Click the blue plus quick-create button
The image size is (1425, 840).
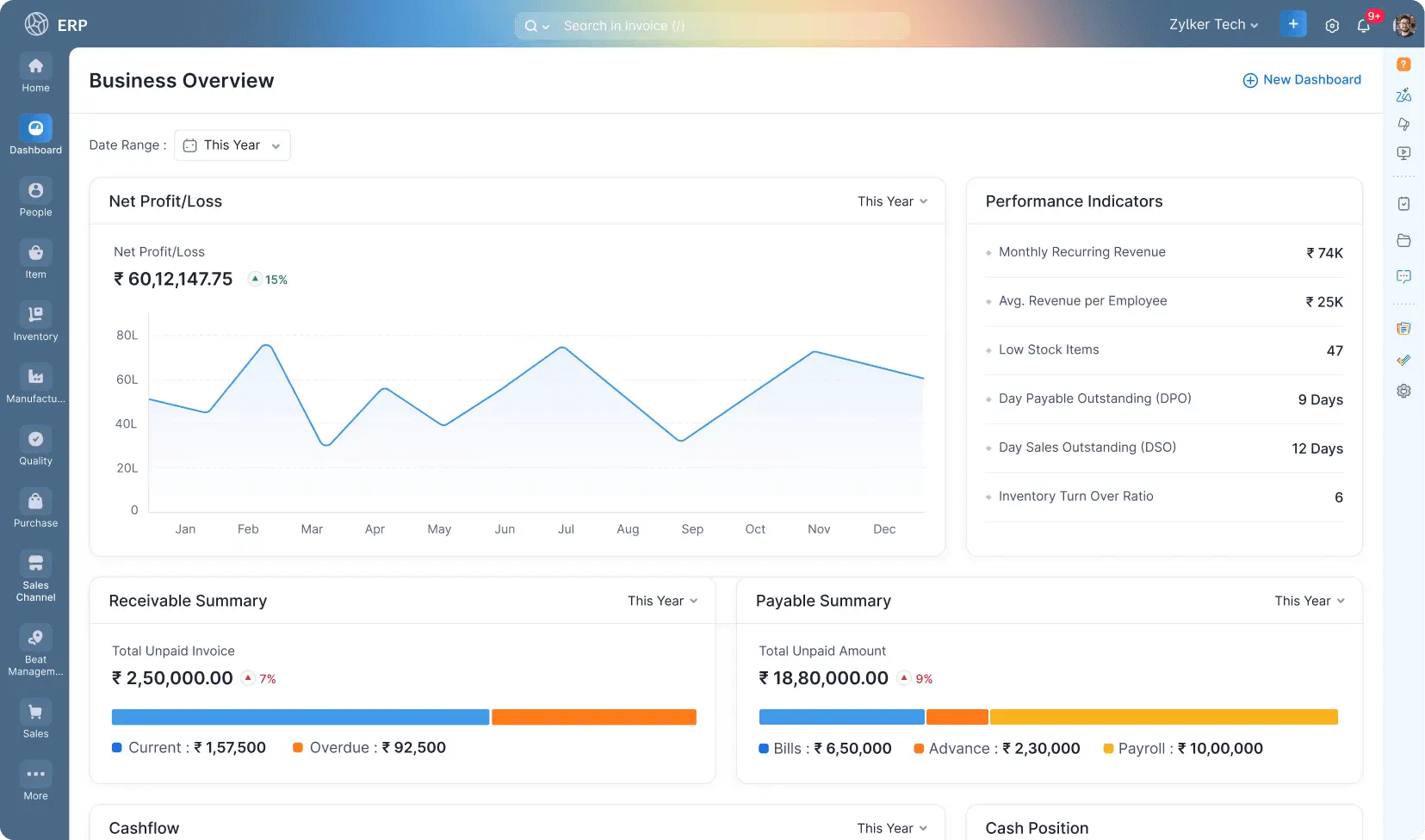pyautogui.click(x=1292, y=24)
